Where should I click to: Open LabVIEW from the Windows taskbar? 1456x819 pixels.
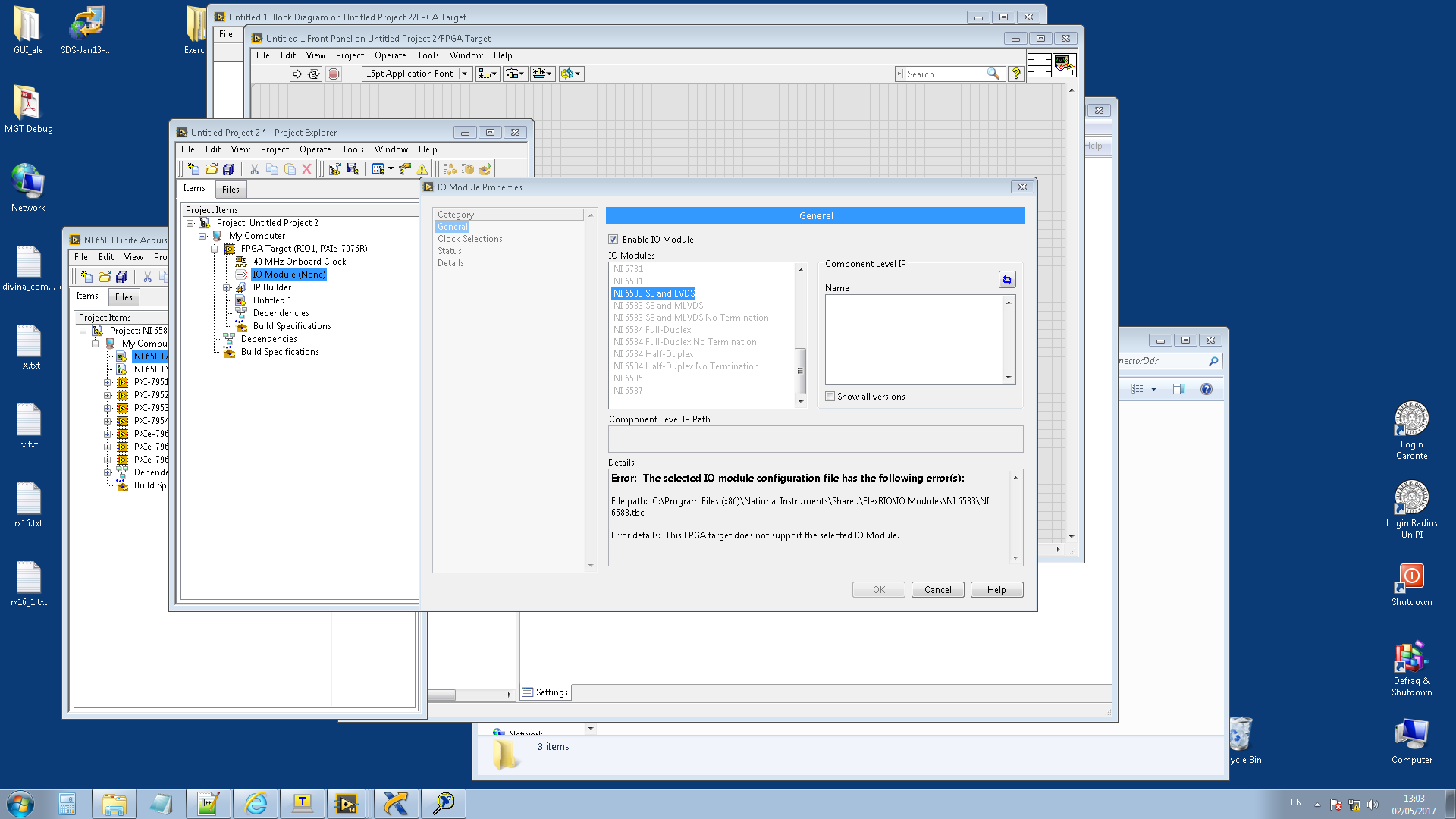coord(347,804)
